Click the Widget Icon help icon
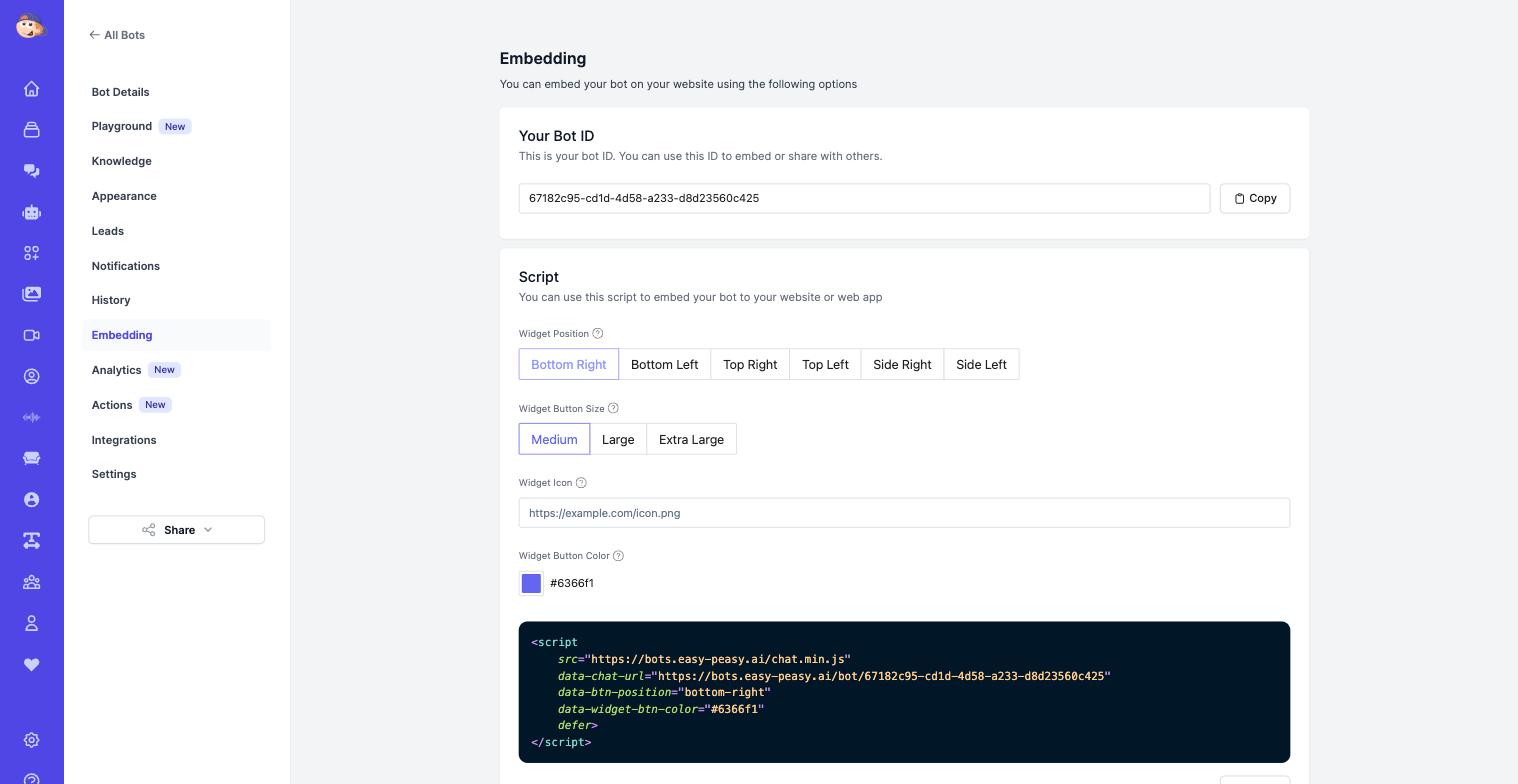The image size is (1518, 784). click(x=581, y=483)
